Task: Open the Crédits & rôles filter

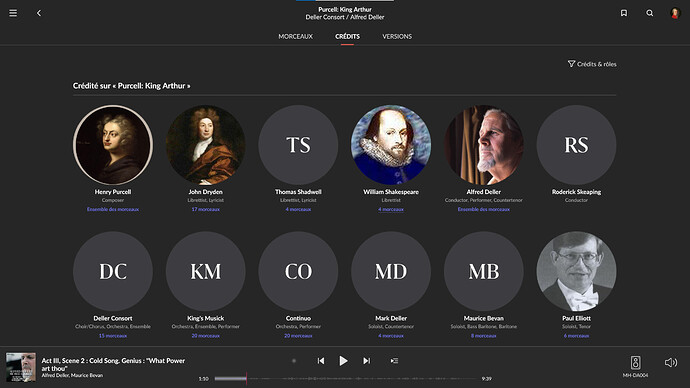Action: coord(592,64)
